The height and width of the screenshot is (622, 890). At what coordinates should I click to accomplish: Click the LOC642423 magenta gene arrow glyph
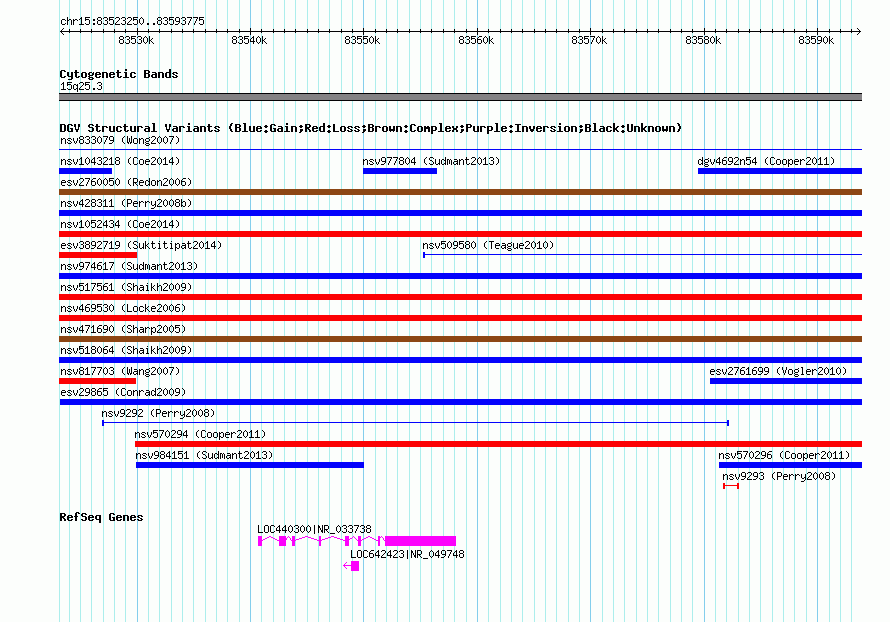coord(351,566)
